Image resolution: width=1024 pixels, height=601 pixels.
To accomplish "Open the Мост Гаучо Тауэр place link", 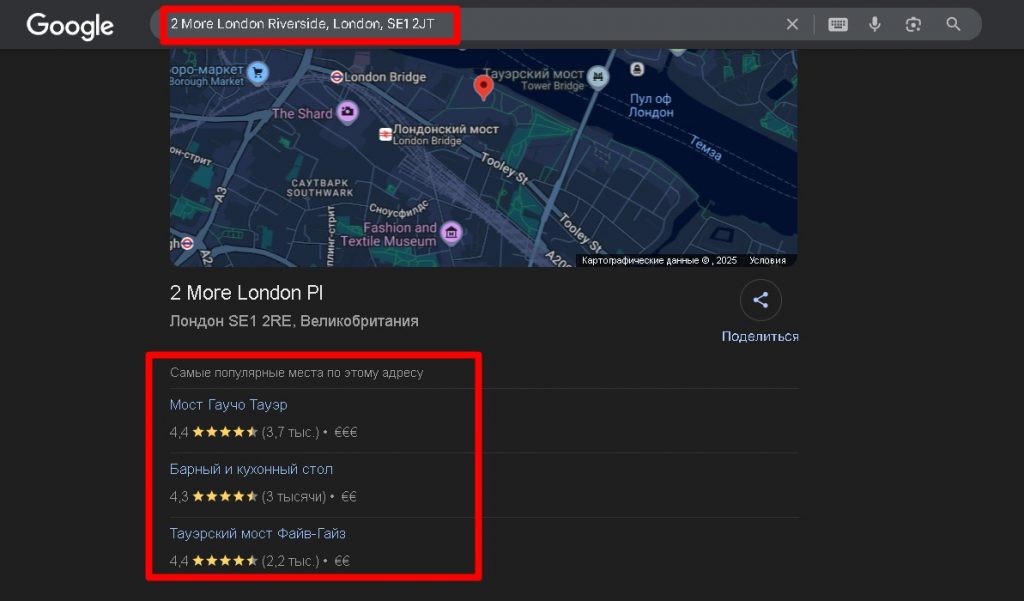I will [229, 405].
